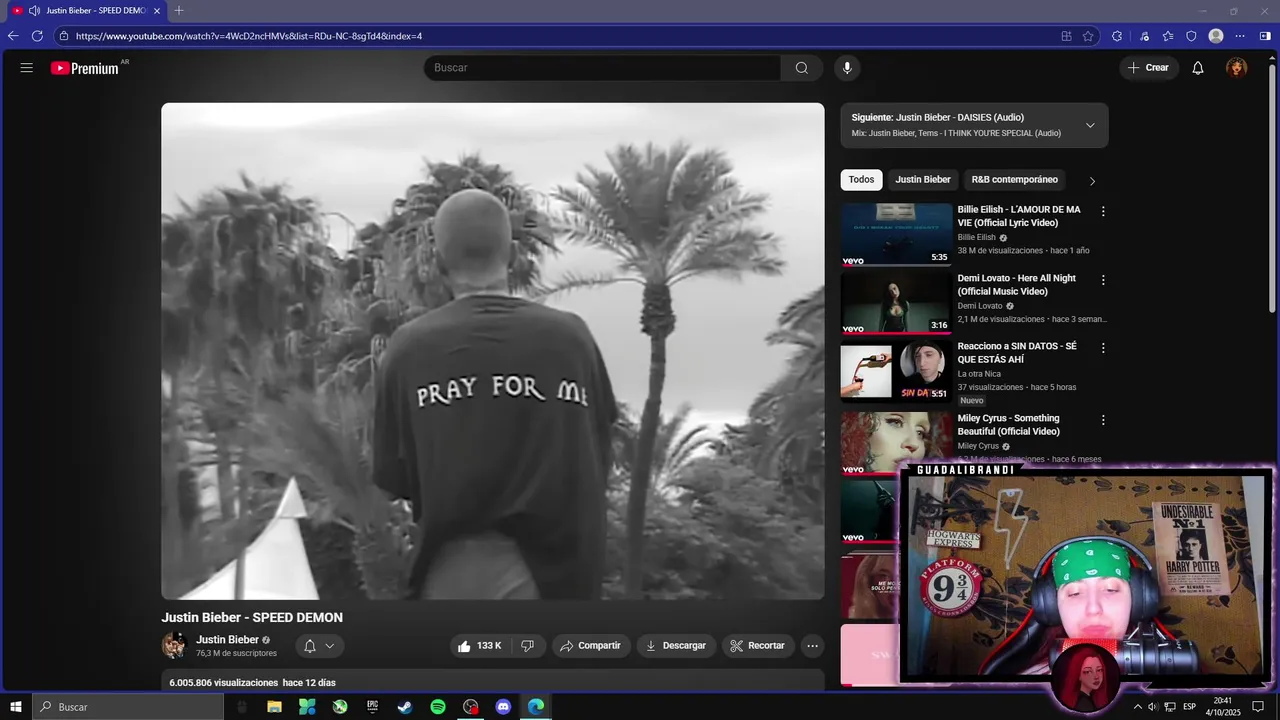Open Epic Games launcher from taskbar
1280x720 pixels.
tap(372, 707)
